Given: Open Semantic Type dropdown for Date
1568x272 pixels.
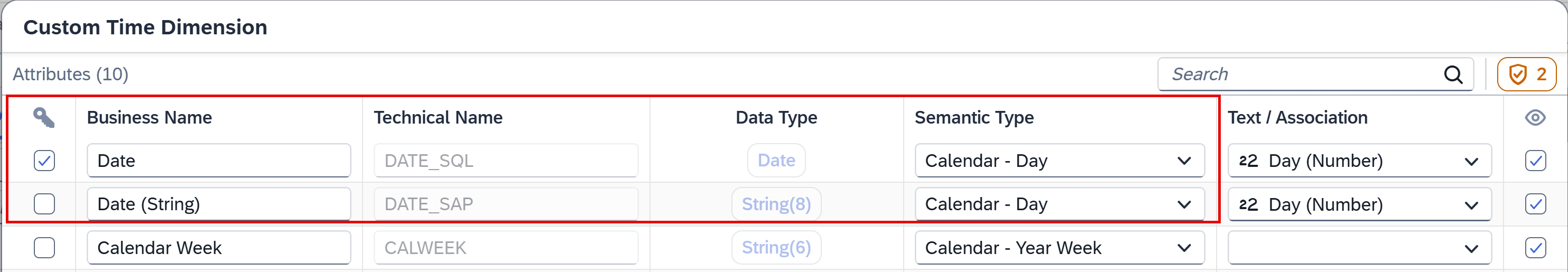Looking at the screenshot, I should pyautogui.click(x=1060, y=161).
